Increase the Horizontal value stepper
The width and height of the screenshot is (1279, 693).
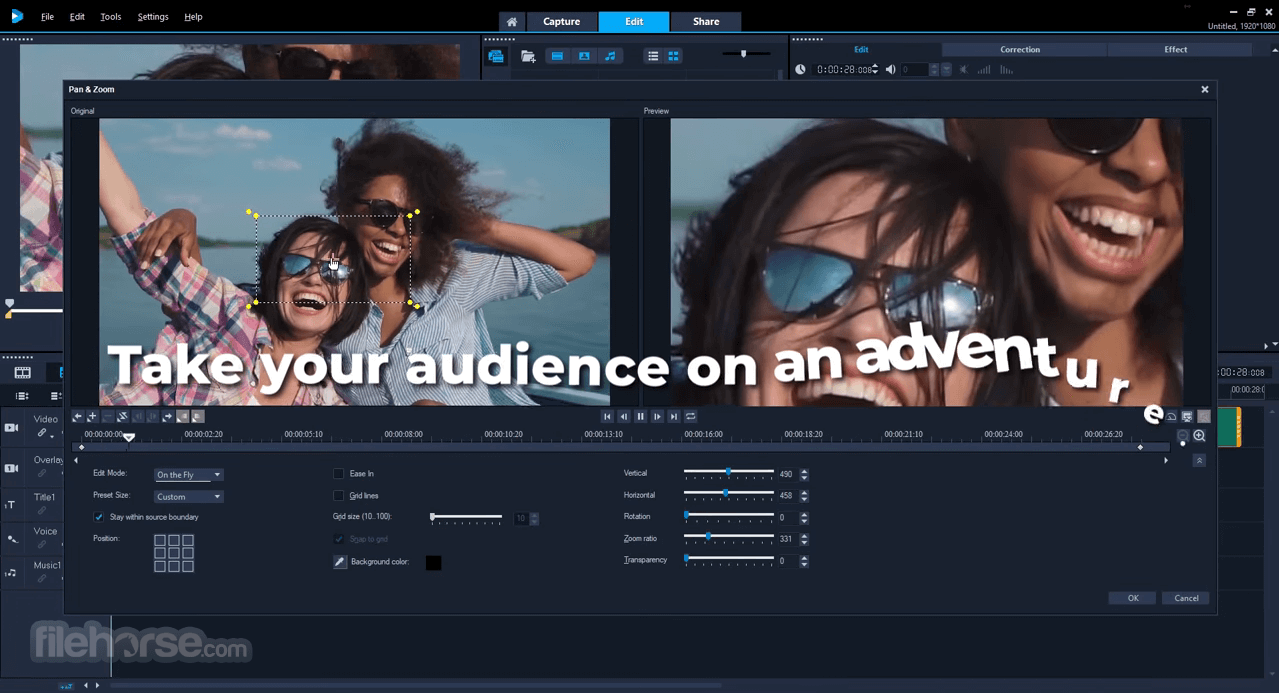tap(804, 492)
